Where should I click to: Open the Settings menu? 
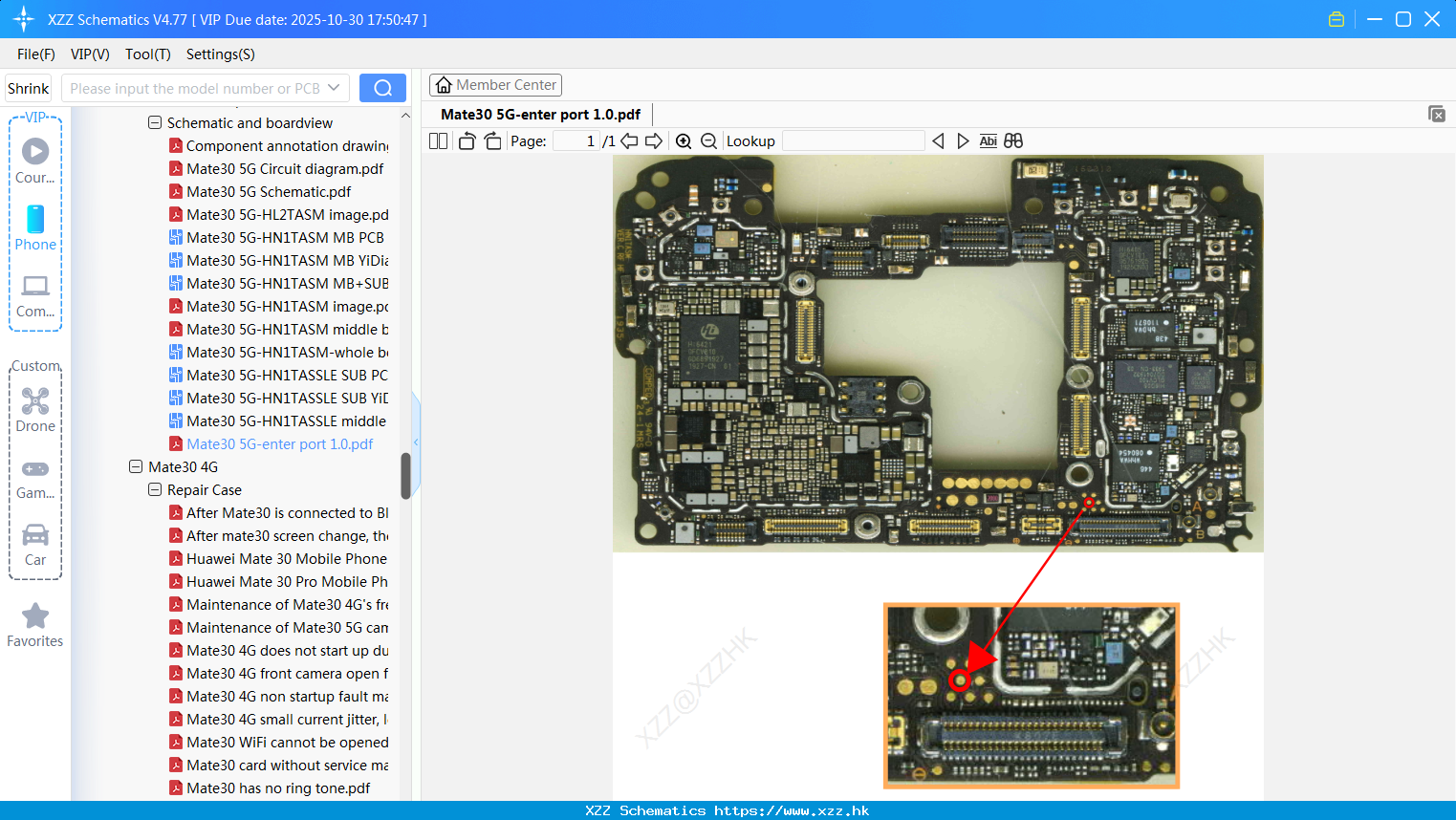tap(221, 54)
